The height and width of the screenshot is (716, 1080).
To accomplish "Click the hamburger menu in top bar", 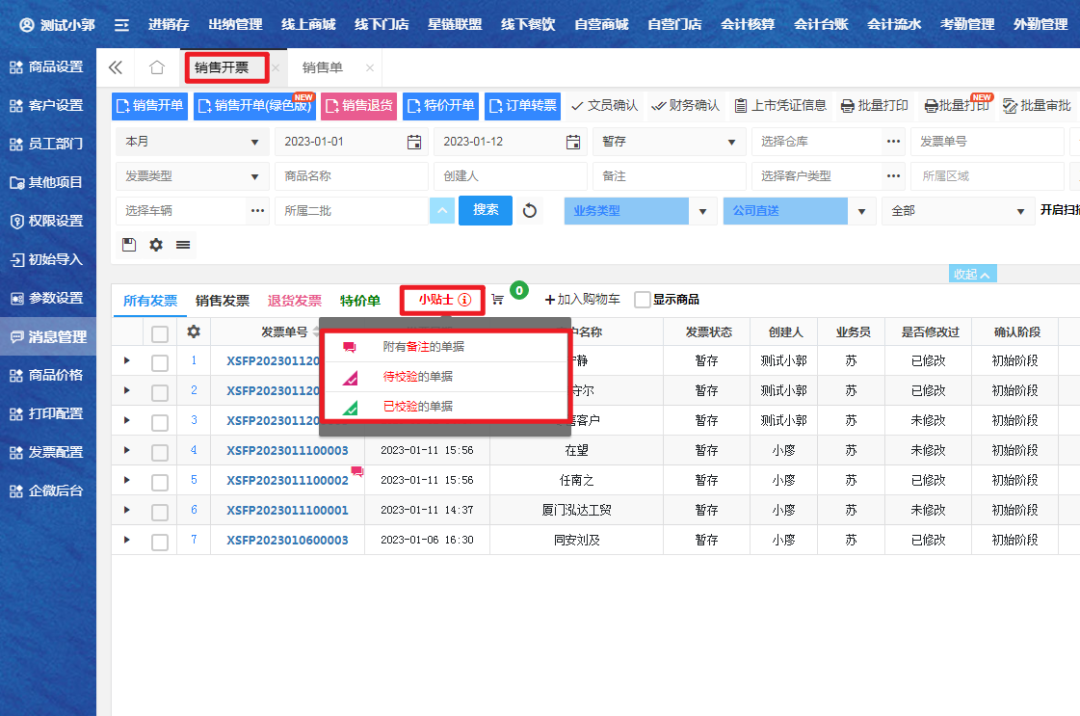I will [122, 24].
